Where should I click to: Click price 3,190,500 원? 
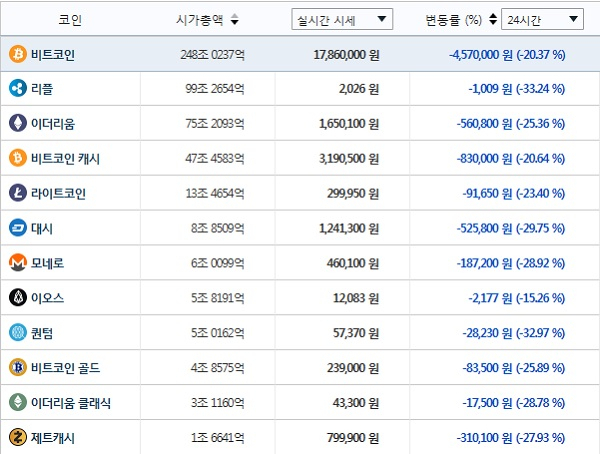pyautogui.click(x=349, y=159)
